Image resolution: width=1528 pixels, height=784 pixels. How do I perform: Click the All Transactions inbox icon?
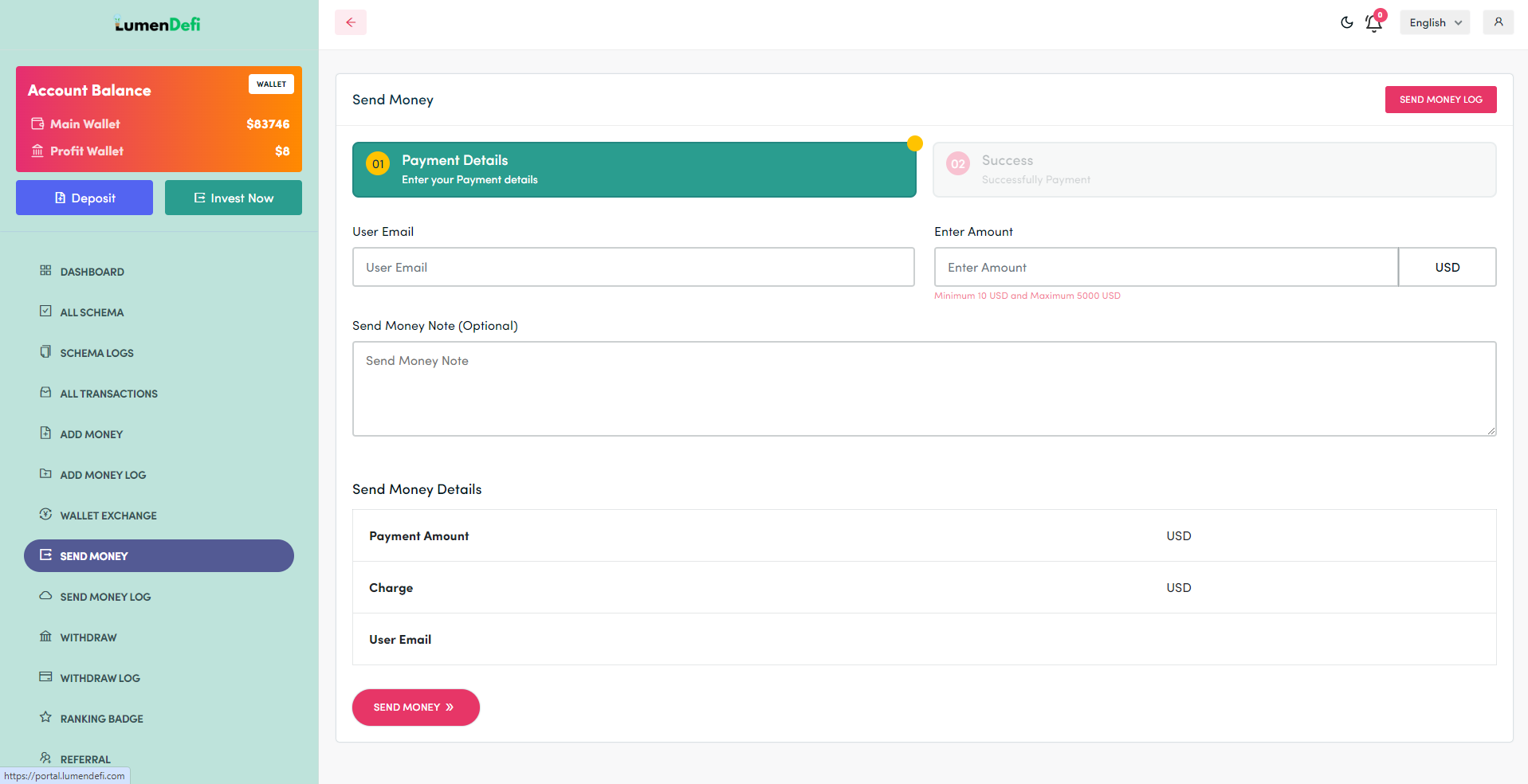(45, 392)
